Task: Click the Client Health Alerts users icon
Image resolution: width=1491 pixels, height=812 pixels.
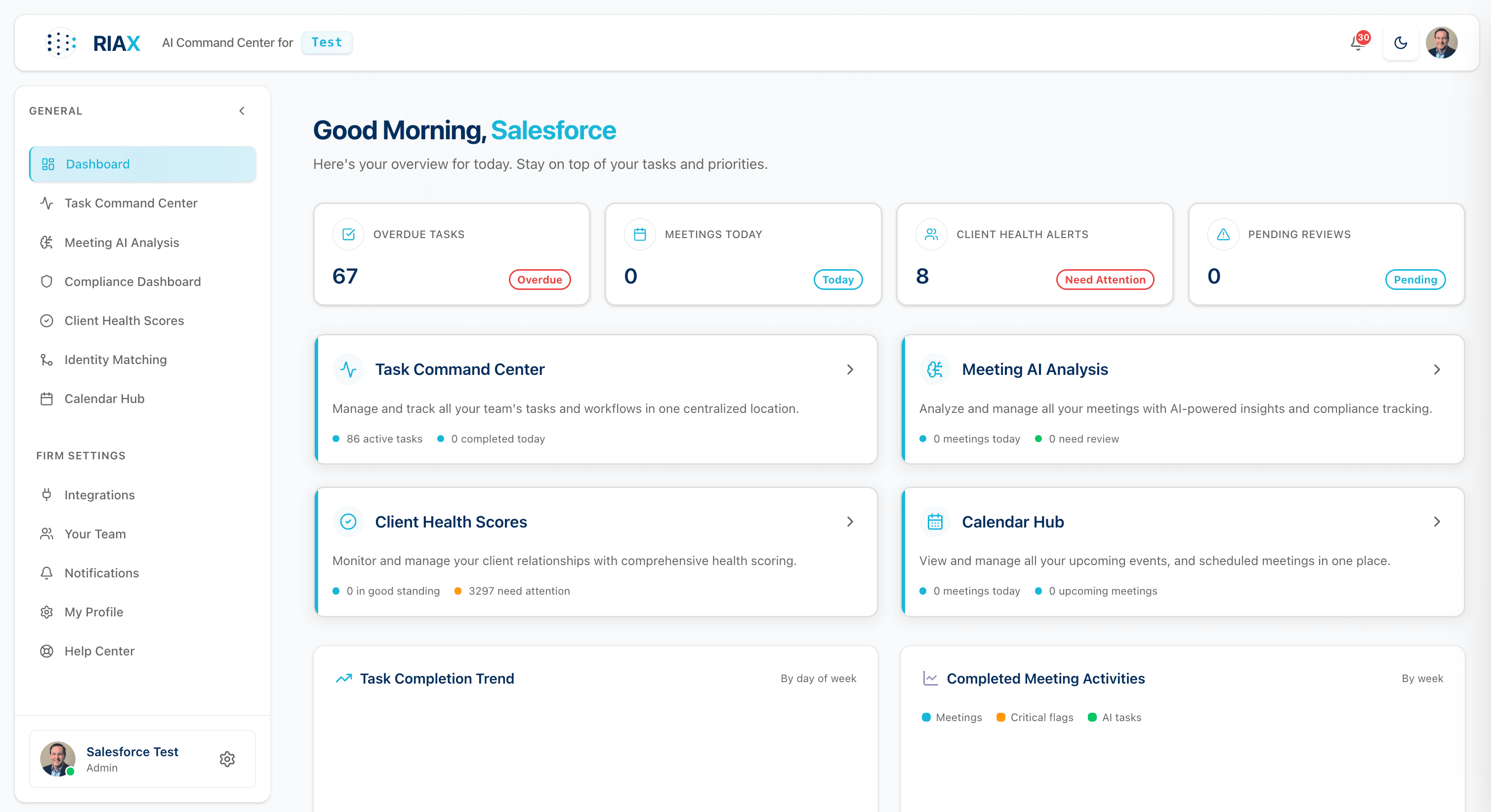Action: click(931, 235)
